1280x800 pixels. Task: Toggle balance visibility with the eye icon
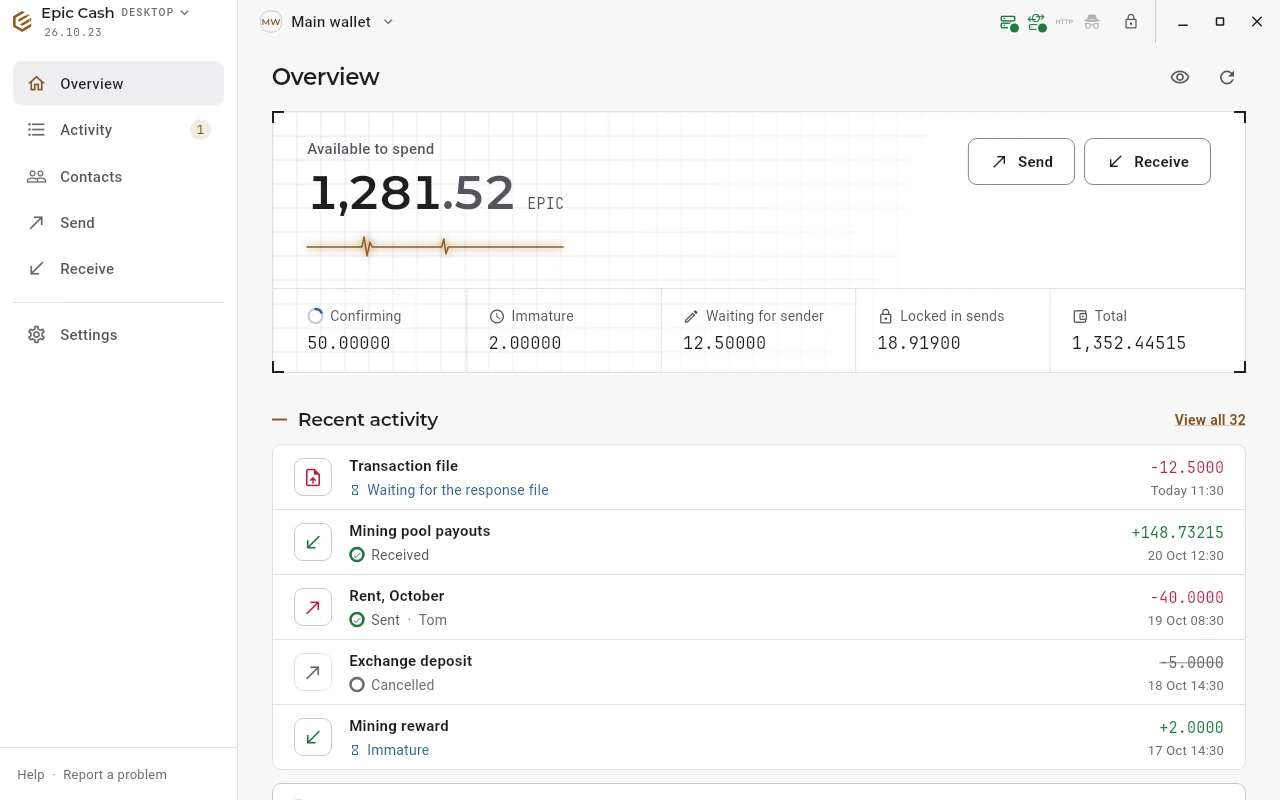point(1180,77)
